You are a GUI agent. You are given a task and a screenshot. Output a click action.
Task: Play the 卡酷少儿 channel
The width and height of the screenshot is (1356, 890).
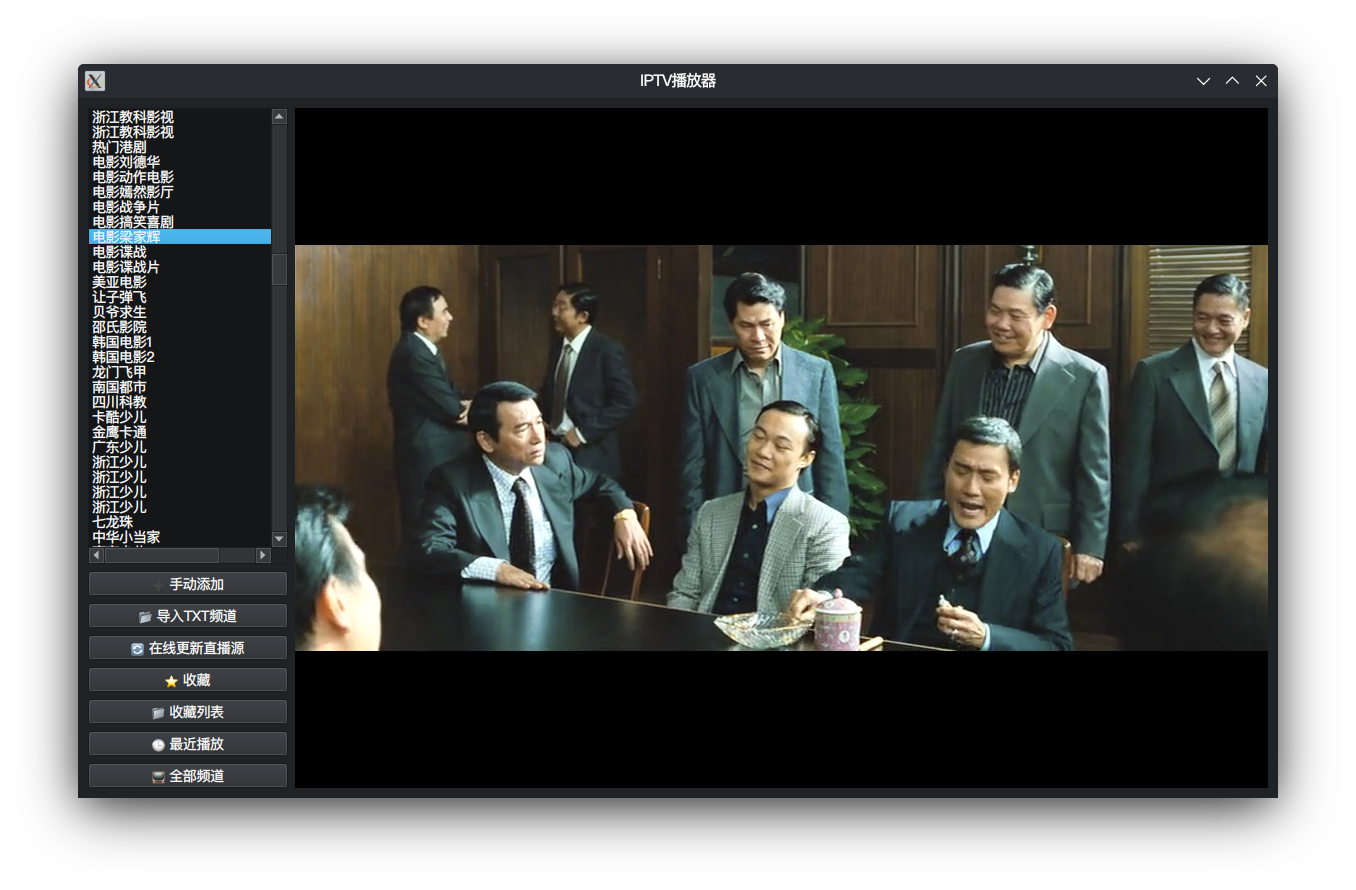point(180,417)
